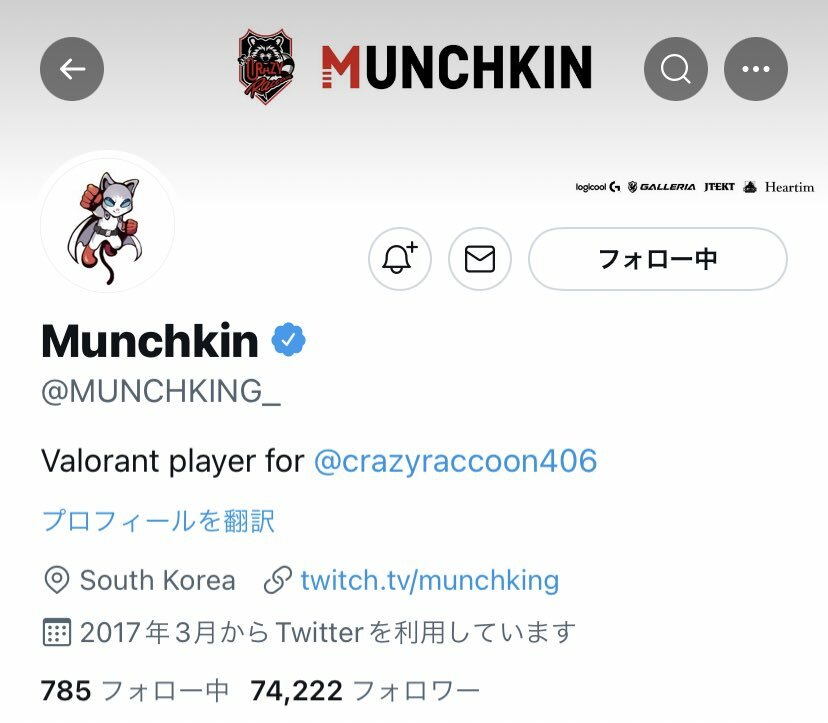The width and height of the screenshot is (828, 723).
Task: Tap the Crazy Raccoon logo in banner
Action: click(x=266, y=66)
